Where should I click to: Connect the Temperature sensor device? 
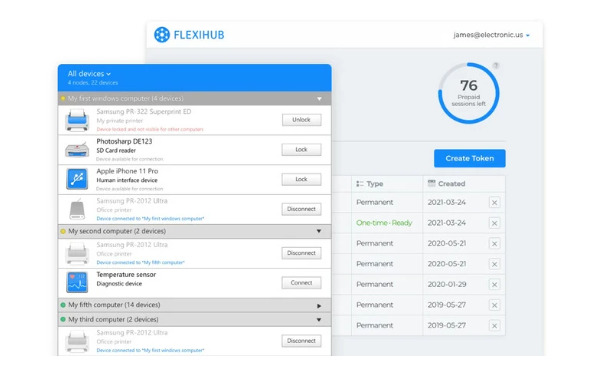(x=302, y=283)
